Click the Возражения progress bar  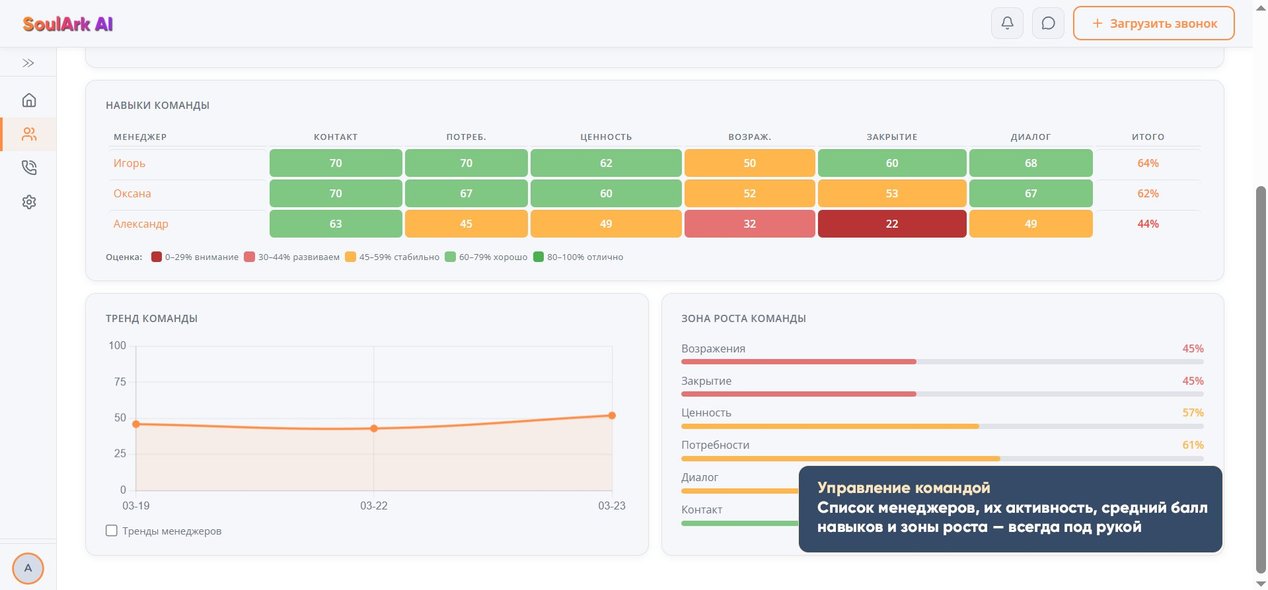pos(942,362)
